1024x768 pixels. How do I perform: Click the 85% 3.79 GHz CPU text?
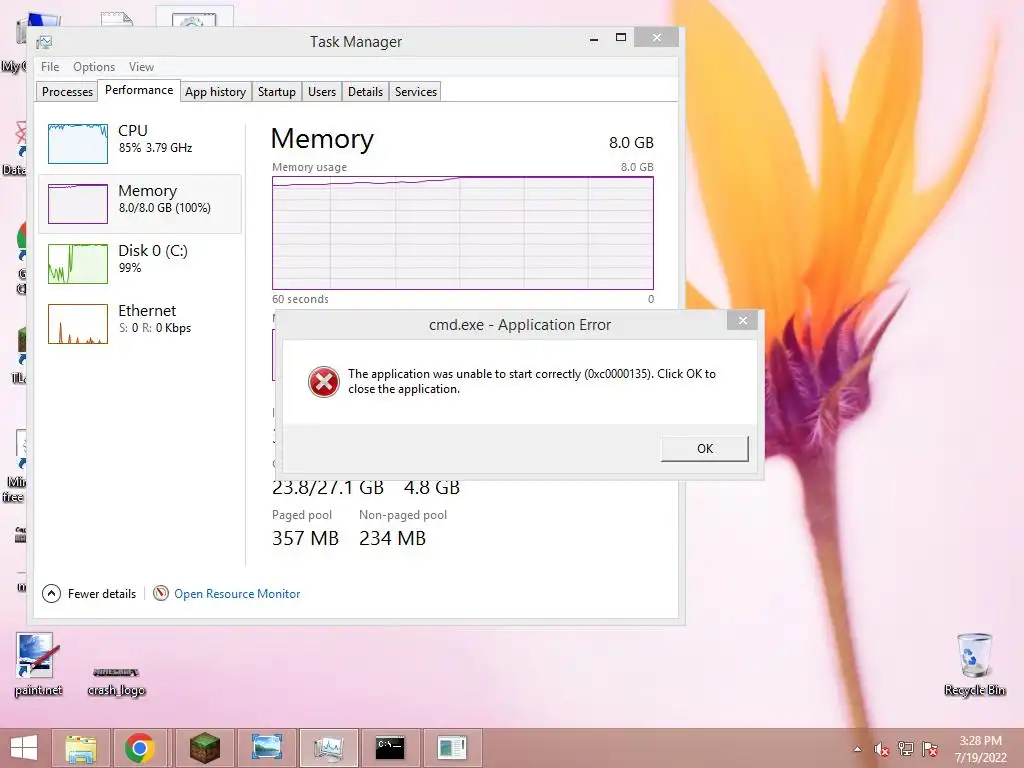pos(155,148)
